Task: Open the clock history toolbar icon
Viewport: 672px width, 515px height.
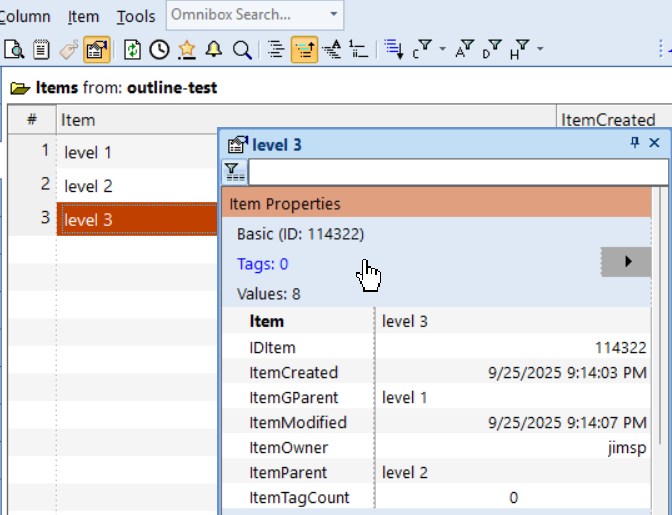Action: [160, 49]
